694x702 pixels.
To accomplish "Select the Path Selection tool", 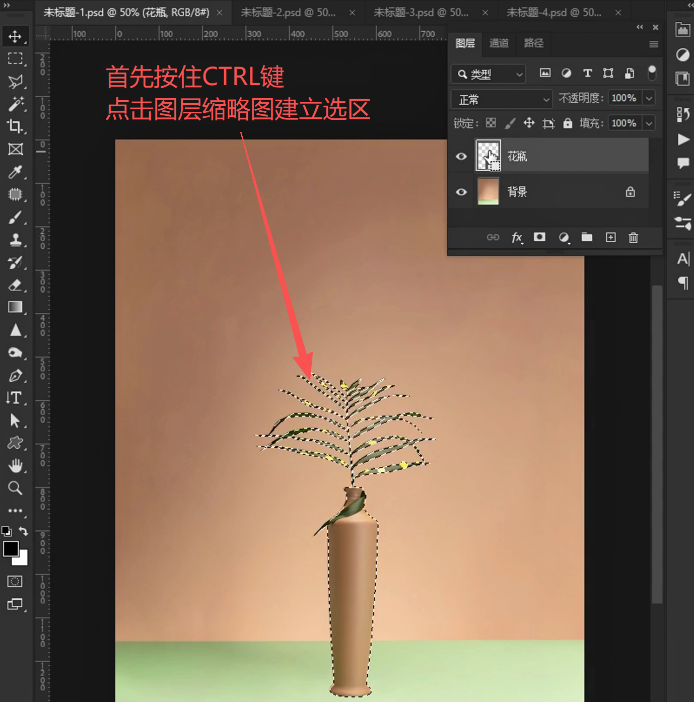I will [15, 421].
